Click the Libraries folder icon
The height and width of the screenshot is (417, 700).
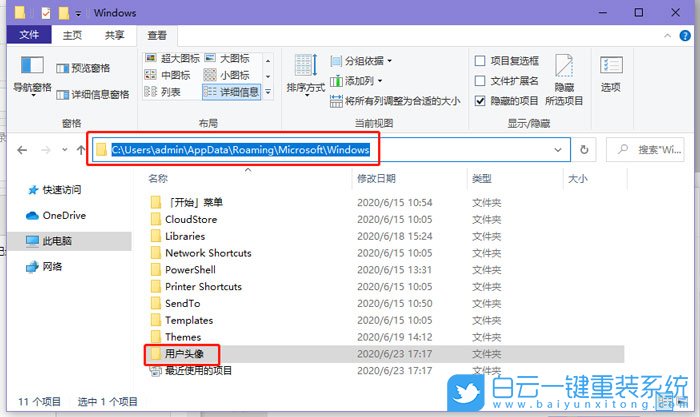click(155, 236)
